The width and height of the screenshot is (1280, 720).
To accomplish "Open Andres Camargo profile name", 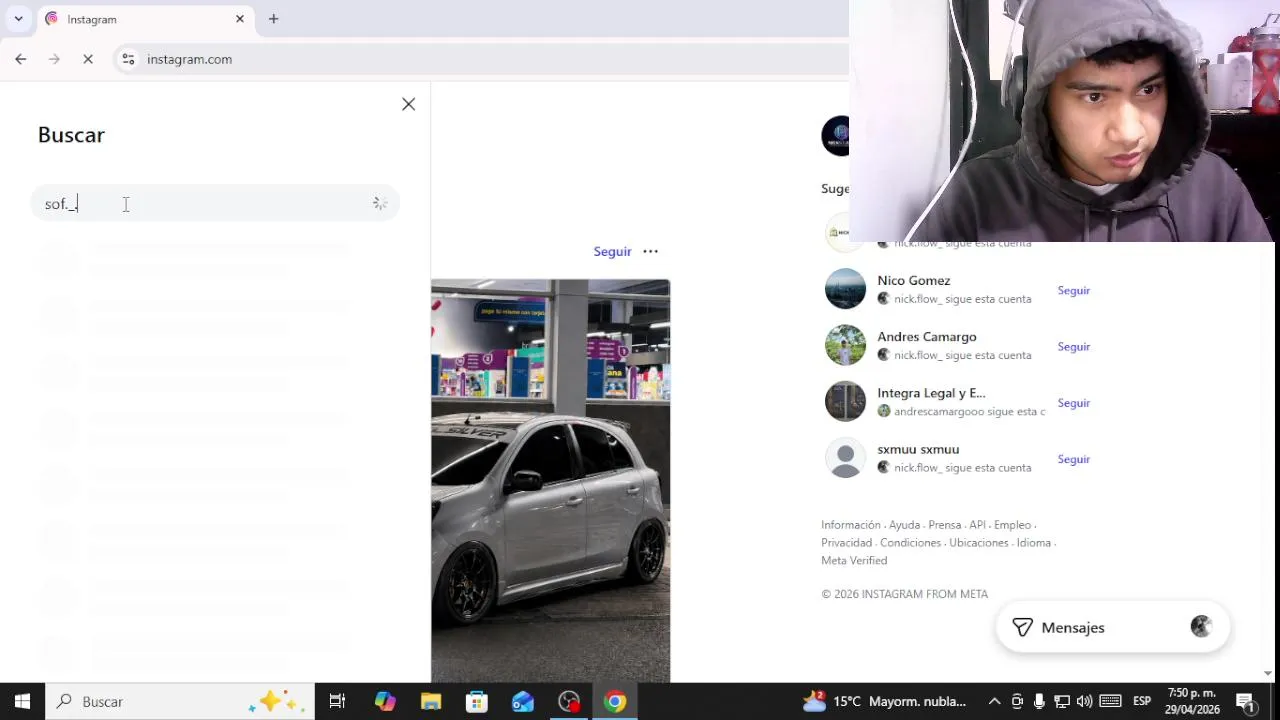I will point(927,337).
